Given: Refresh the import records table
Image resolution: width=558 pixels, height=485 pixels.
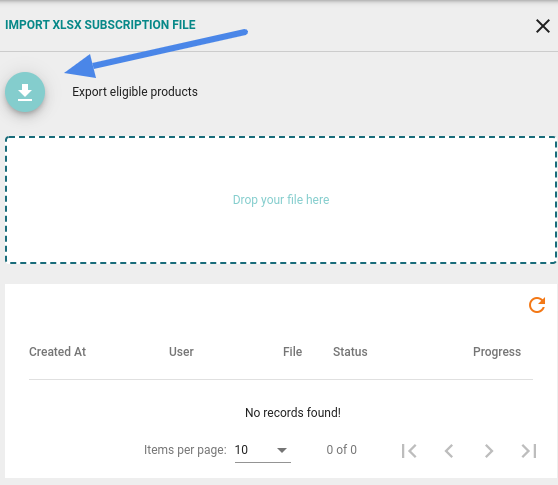Looking at the screenshot, I should point(537,305).
